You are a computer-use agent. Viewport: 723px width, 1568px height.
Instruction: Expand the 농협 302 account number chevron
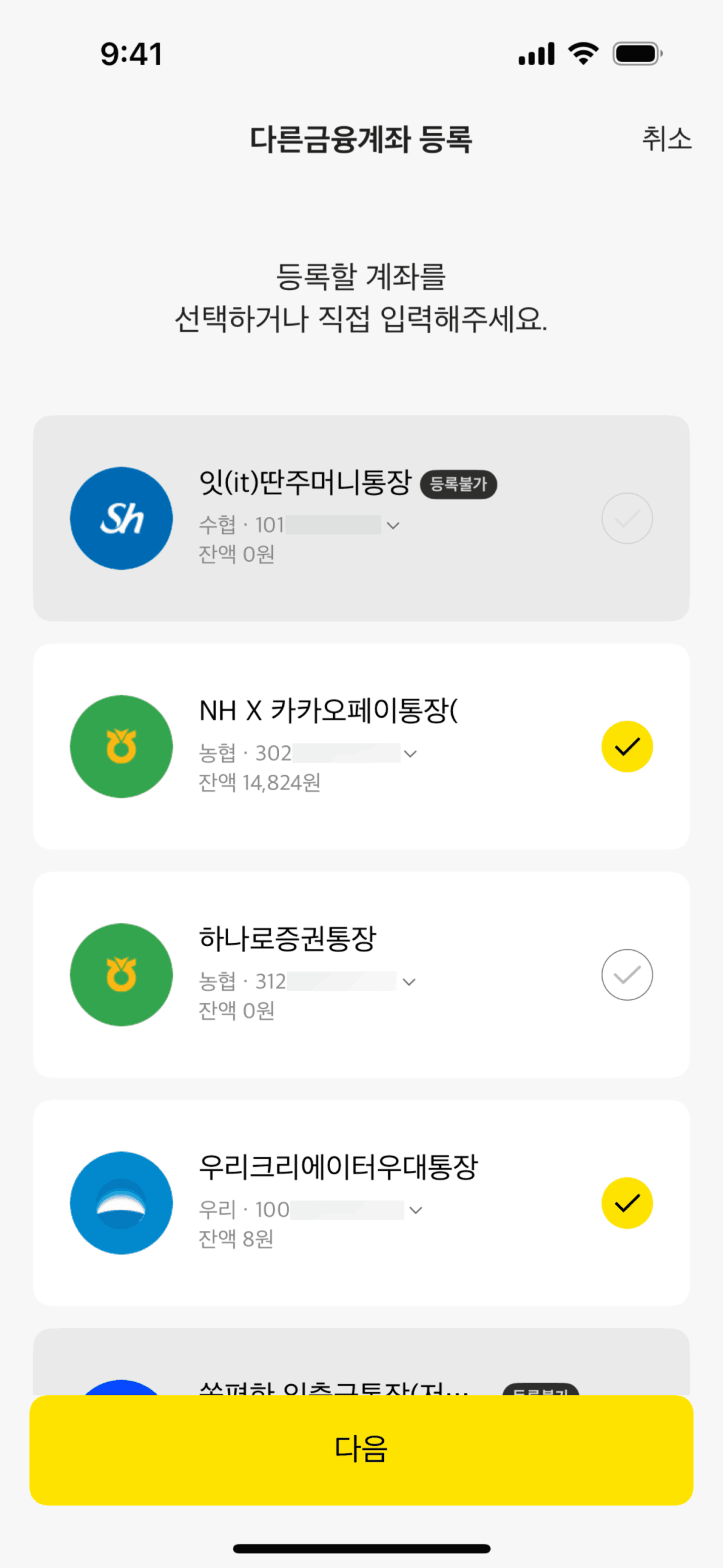click(x=411, y=754)
